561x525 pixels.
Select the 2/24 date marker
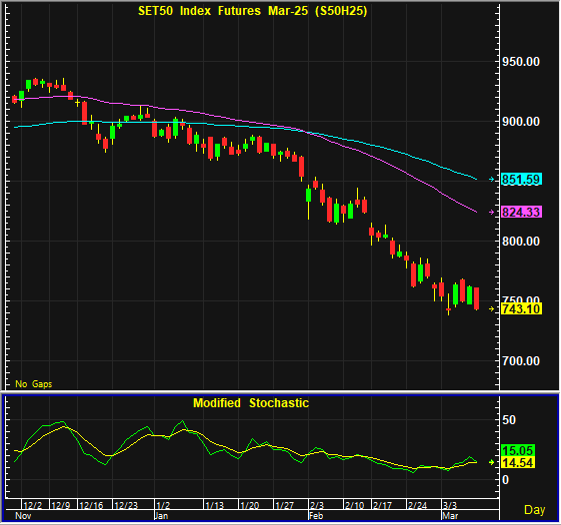(x=418, y=505)
